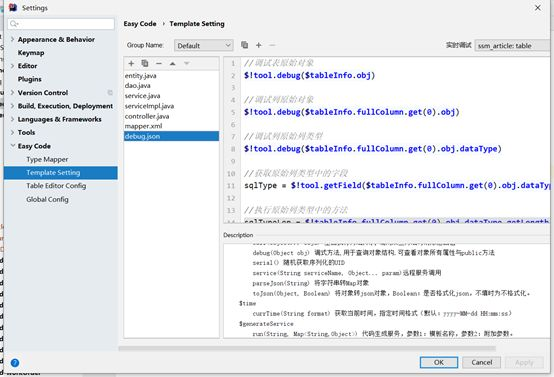Select the debug.json template
This screenshot has width=554, height=377.
[171, 136]
